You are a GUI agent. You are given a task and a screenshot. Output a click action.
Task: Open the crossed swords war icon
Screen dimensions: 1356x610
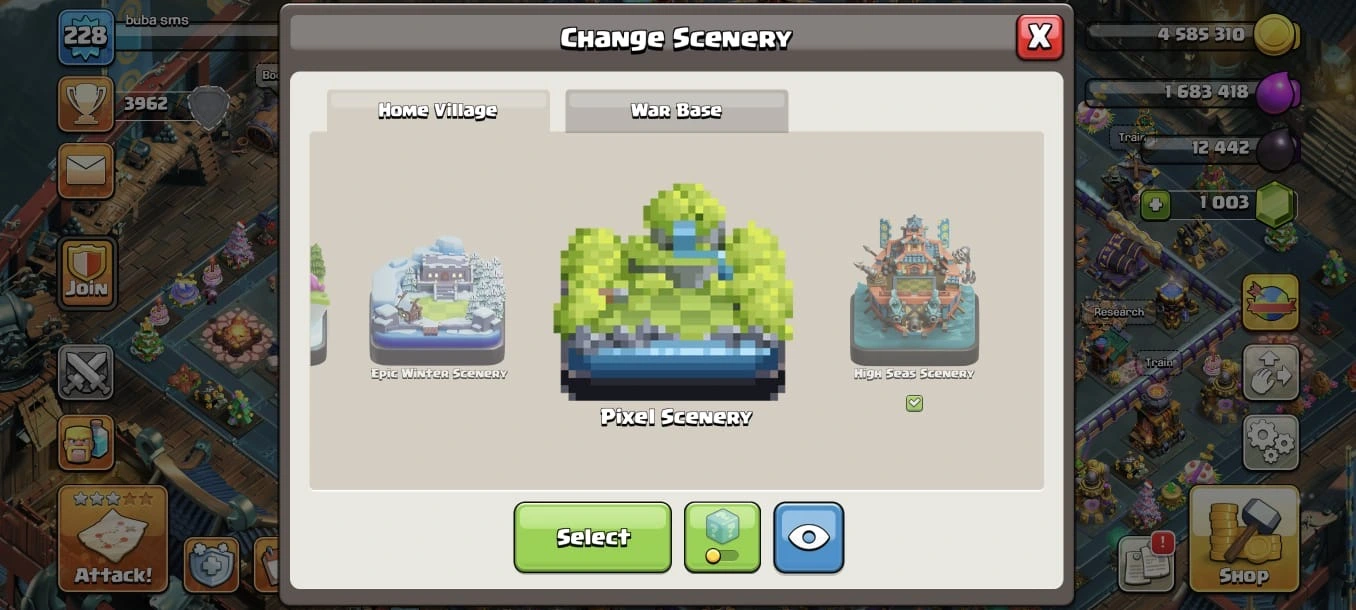coord(86,372)
